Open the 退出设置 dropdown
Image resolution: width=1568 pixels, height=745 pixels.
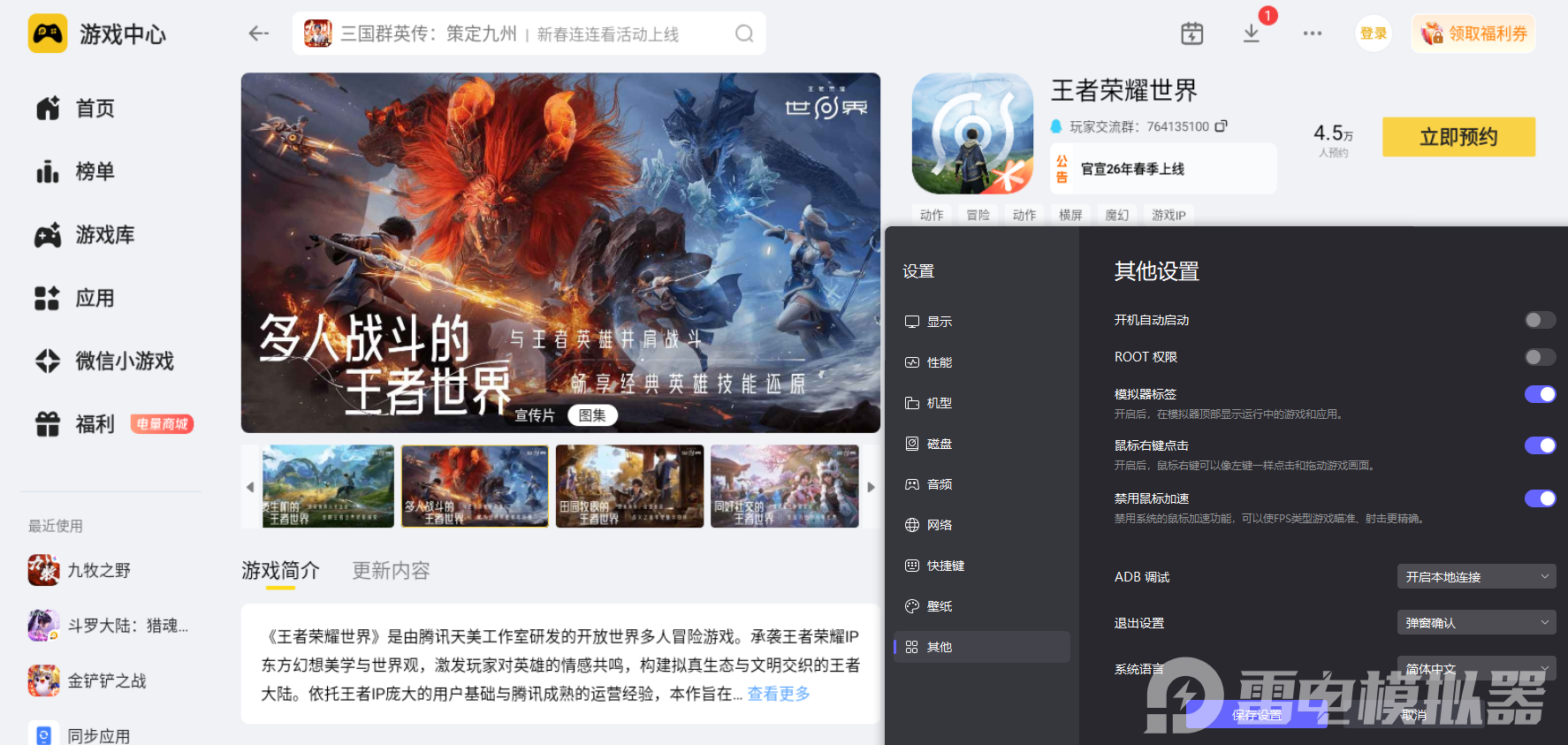click(1476, 622)
